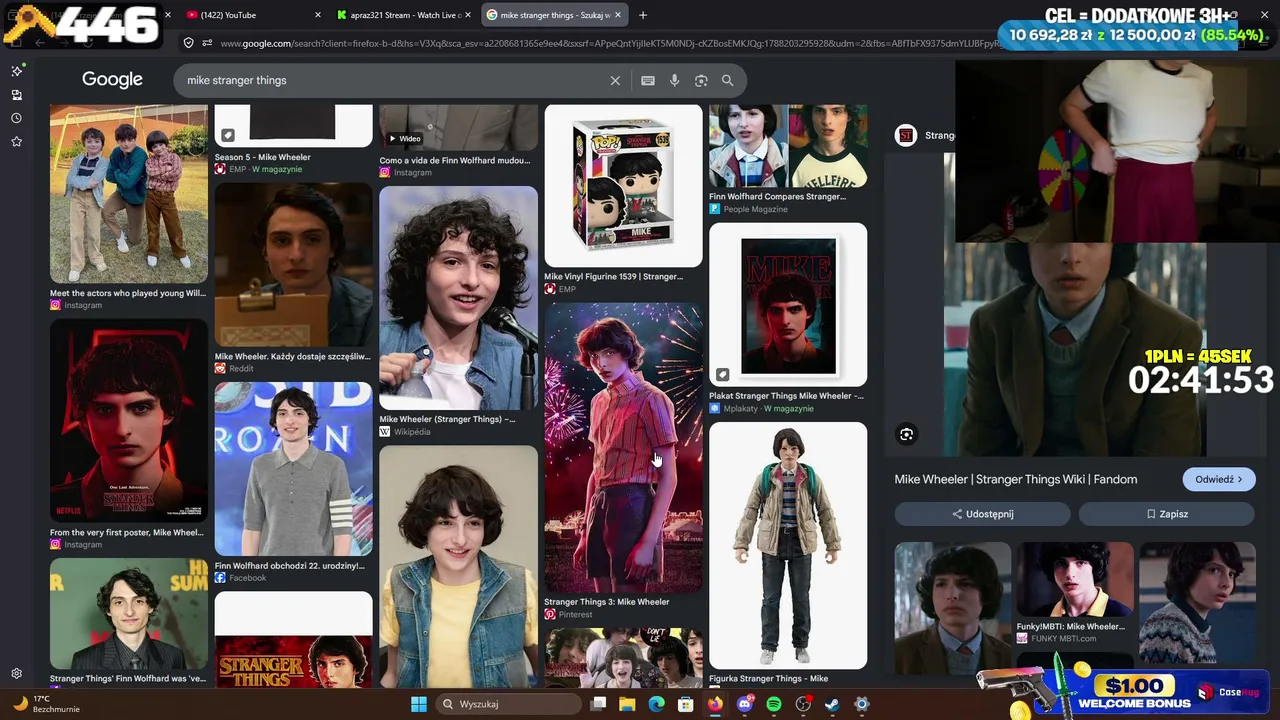This screenshot has height=720, width=1280.
Task: Open the red Mike poster Mplakaty thumbnail
Action: pos(788,304)
